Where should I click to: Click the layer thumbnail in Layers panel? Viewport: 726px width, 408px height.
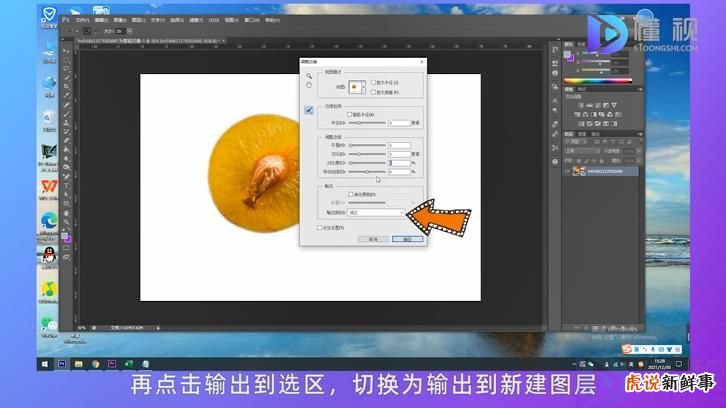[579, 171]
